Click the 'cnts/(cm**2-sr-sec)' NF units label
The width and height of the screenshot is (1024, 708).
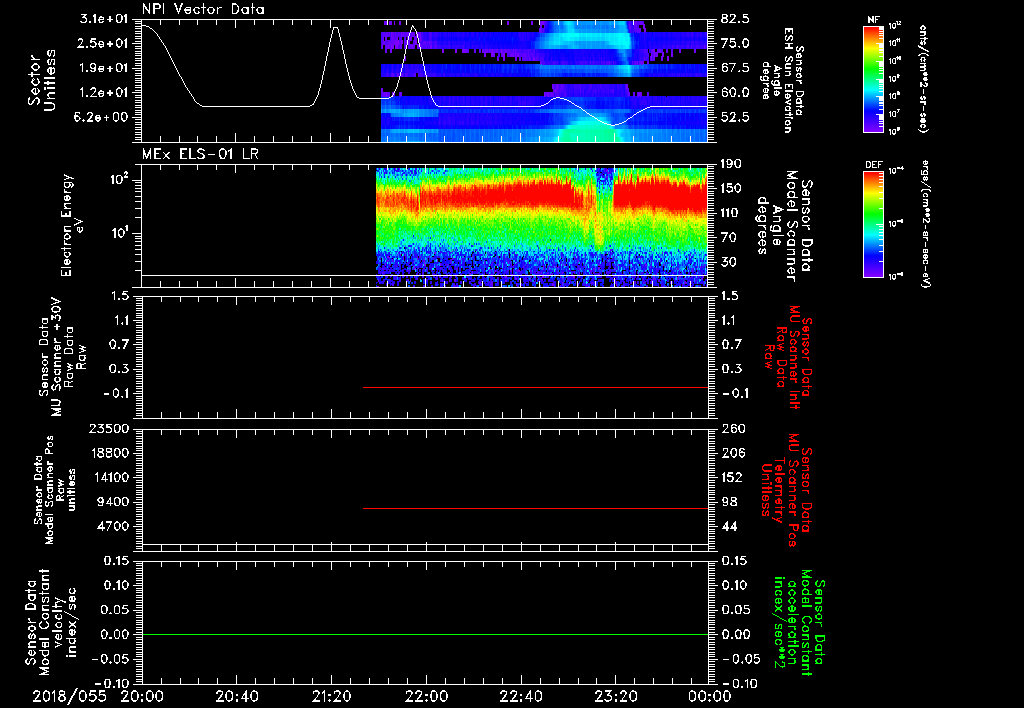(x=923, y=79)
